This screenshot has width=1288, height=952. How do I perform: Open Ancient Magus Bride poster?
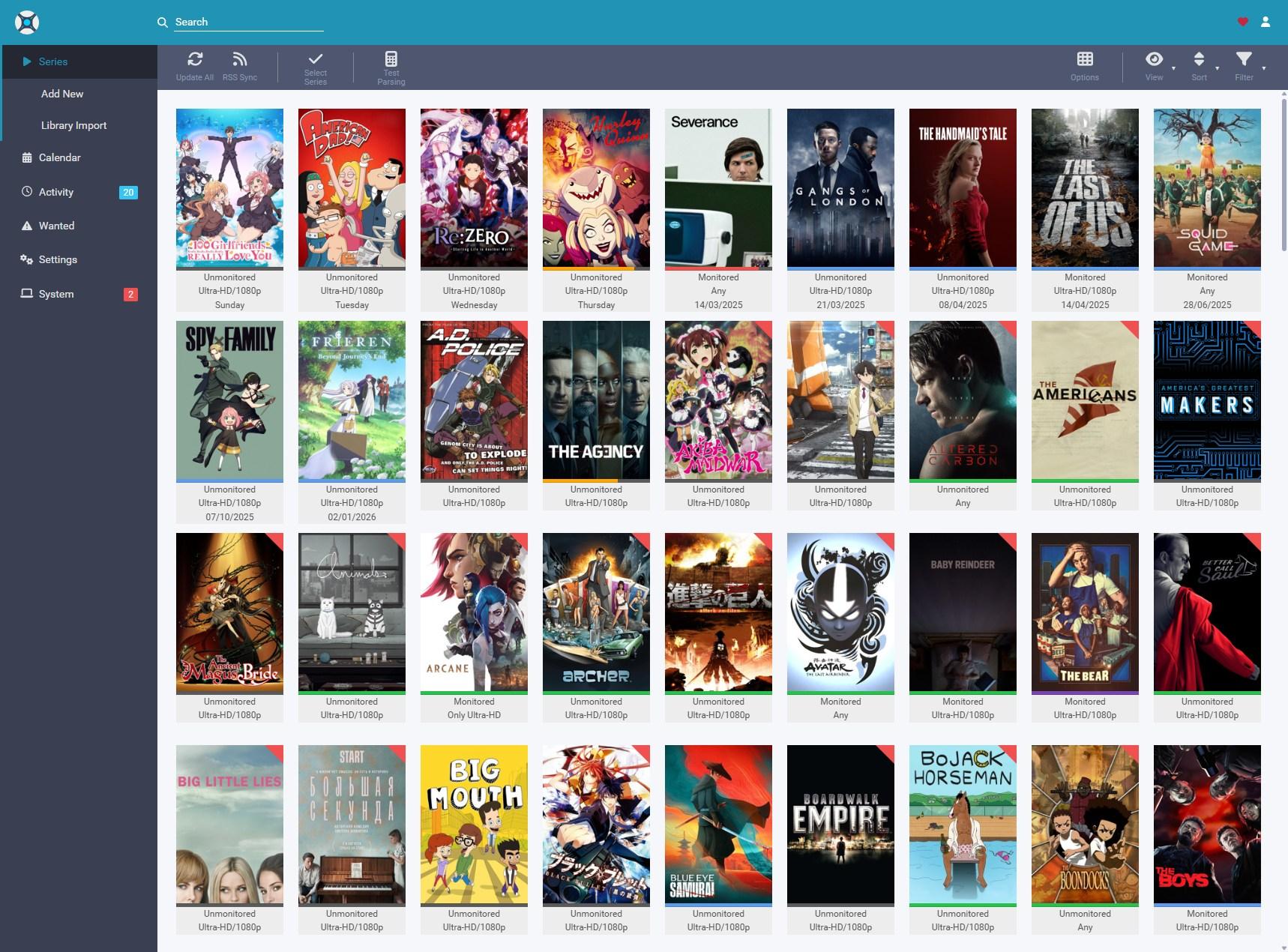229,612
